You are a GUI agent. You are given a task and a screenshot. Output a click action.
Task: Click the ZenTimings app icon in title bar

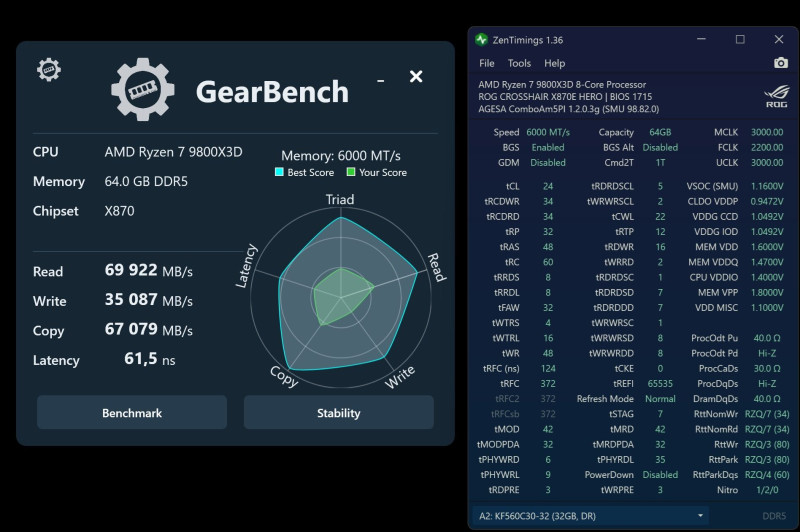(x=481, y=40)
